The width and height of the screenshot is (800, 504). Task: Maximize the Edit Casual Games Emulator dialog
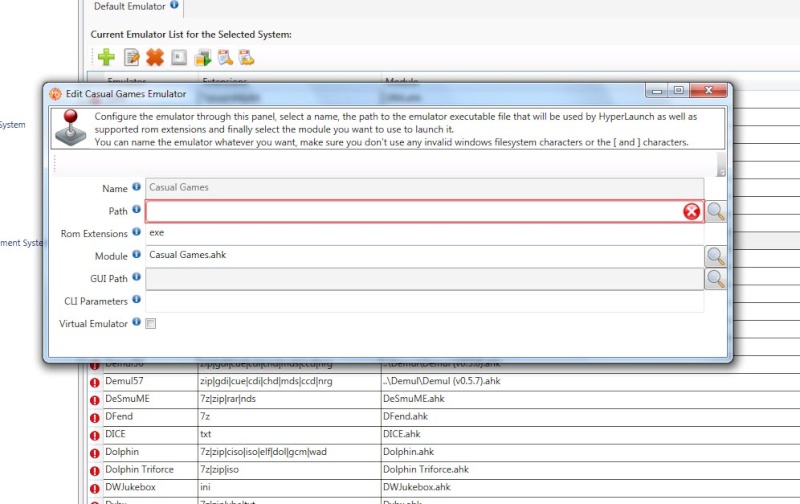[679, 90]
